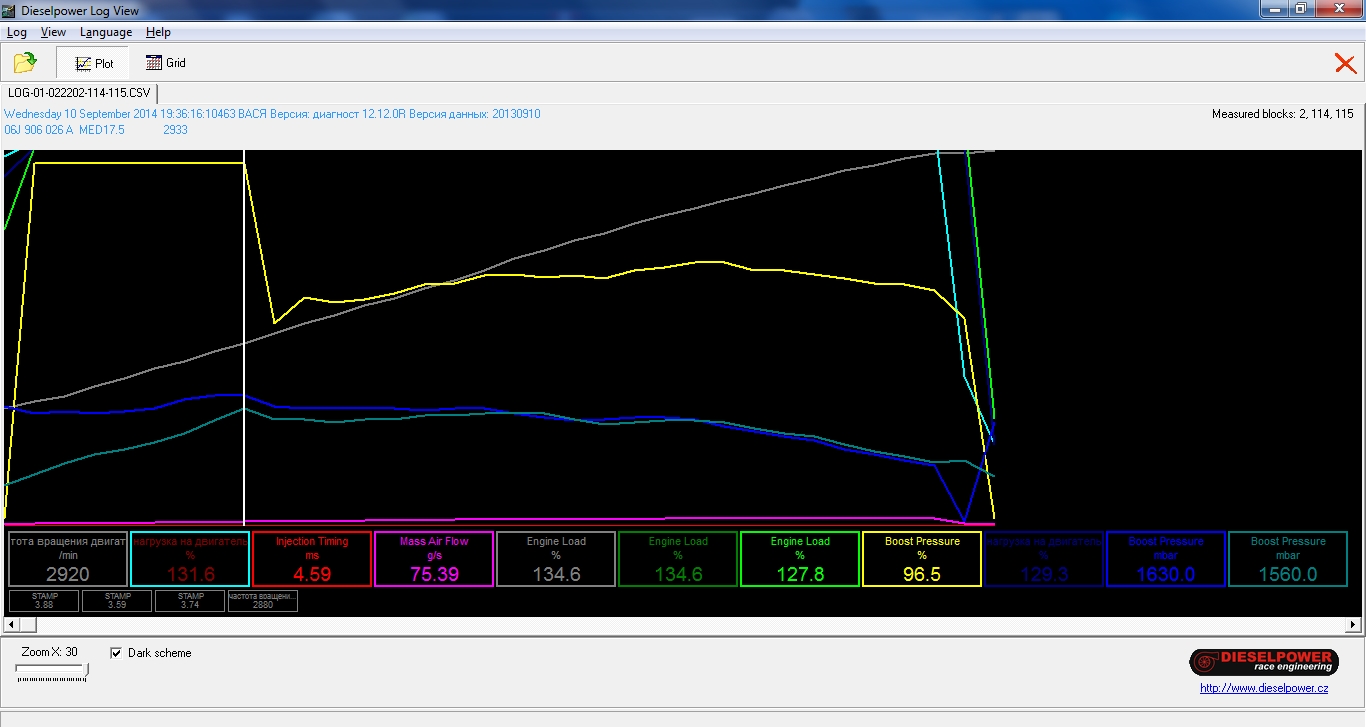
Task: Open the Language menu
Action: (106, 32)
